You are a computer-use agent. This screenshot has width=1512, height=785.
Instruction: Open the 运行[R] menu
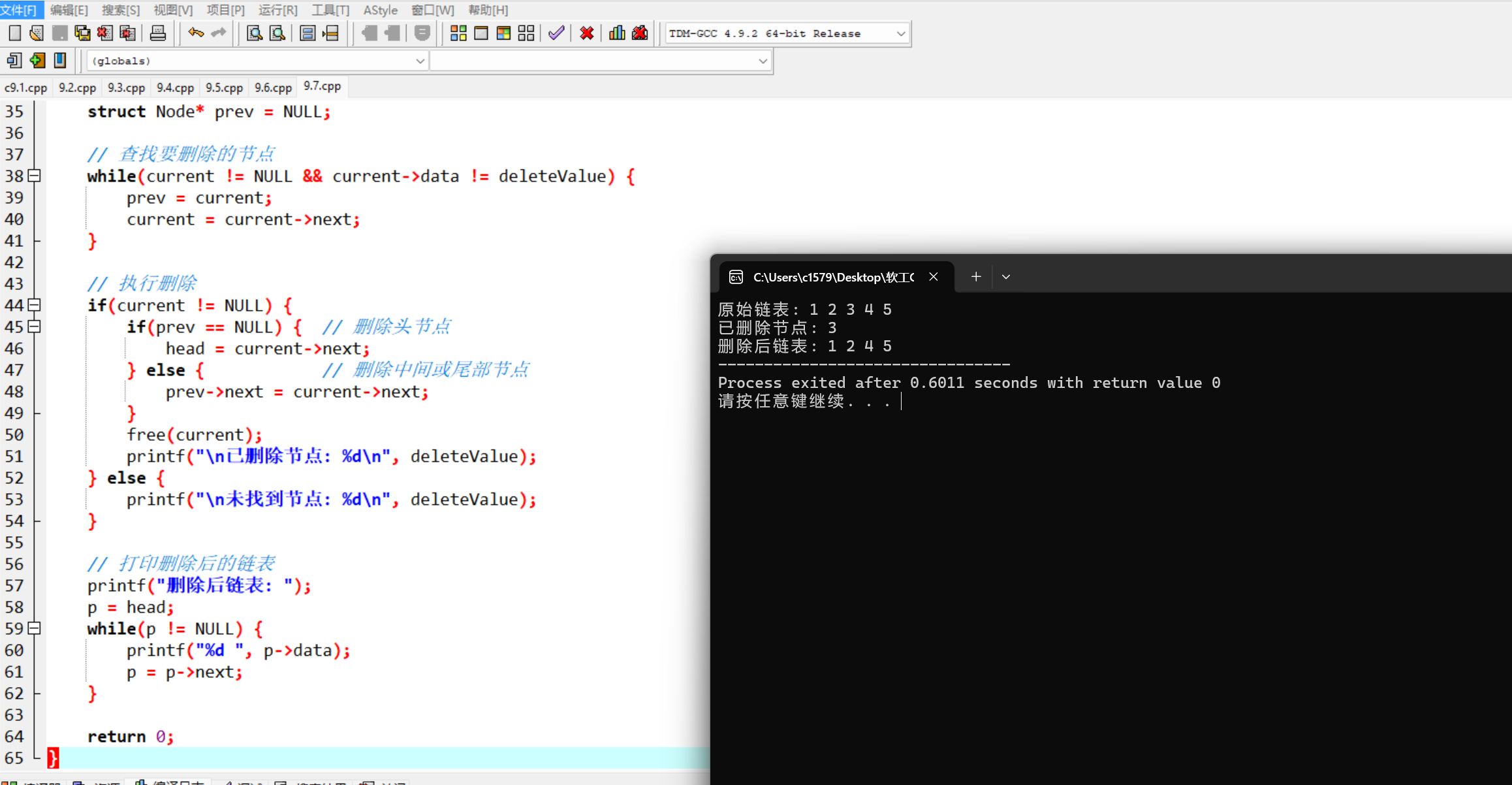click(277, 10)
